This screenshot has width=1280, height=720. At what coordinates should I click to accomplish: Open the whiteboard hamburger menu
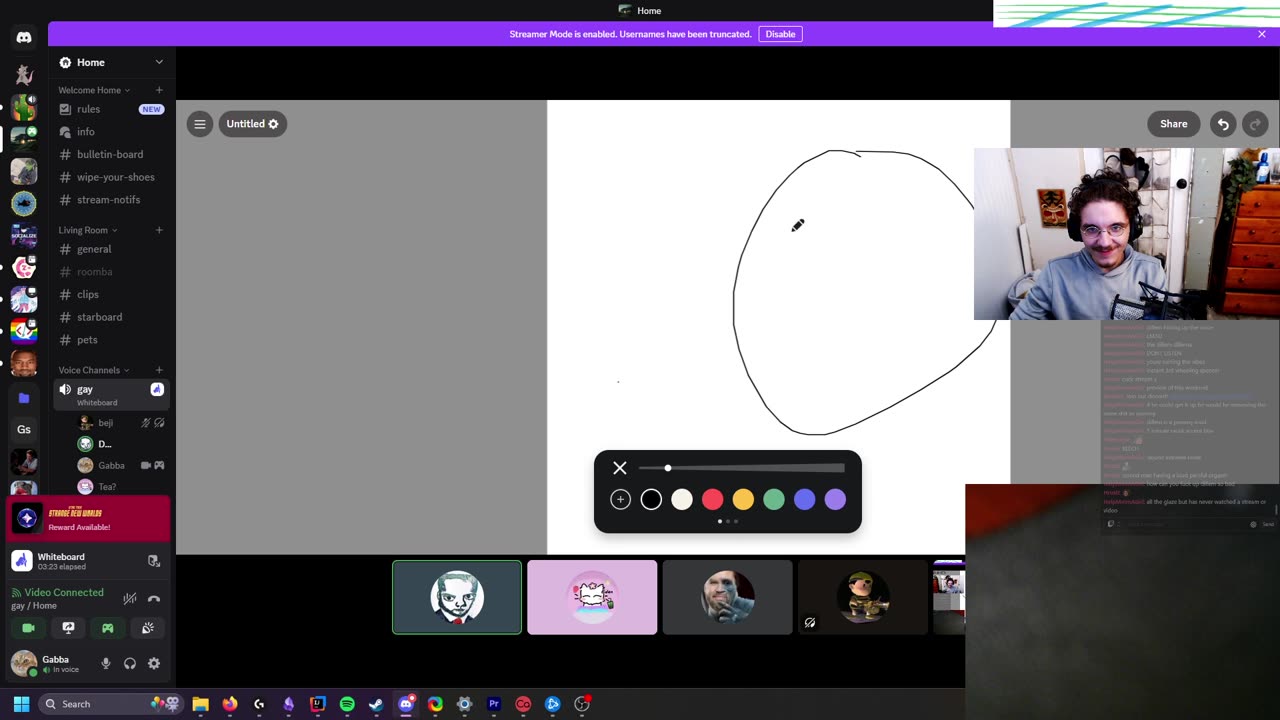coord(200,124)
